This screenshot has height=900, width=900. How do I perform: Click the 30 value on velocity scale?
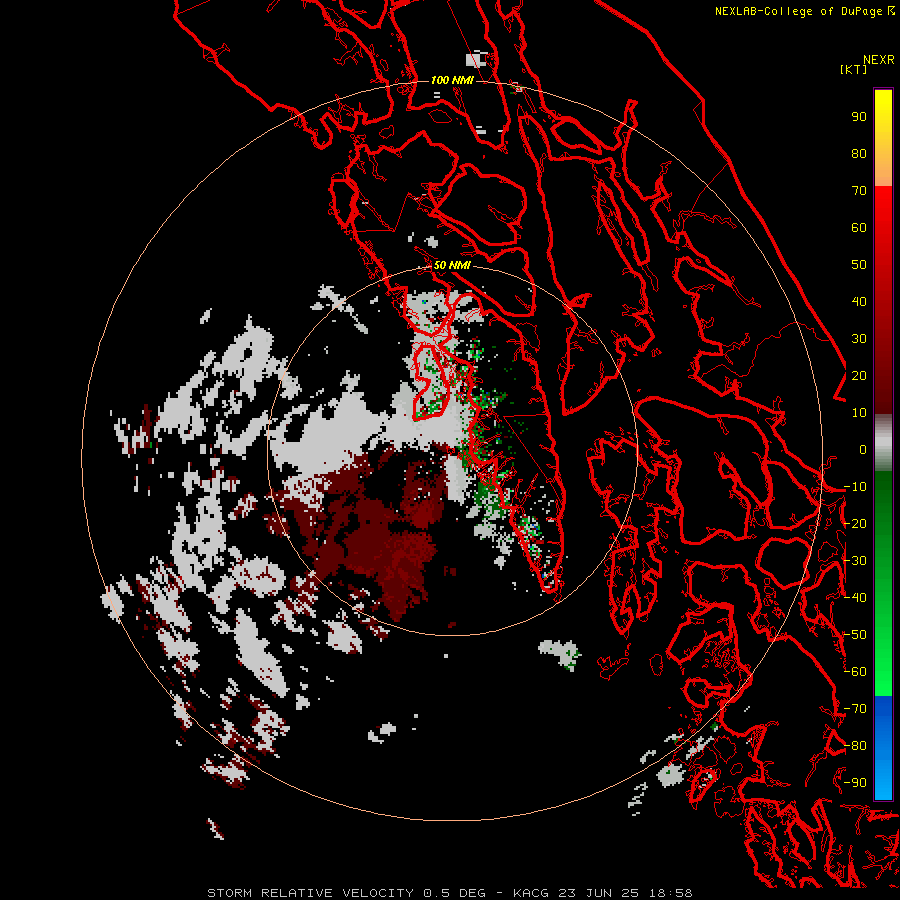(859, 339)
